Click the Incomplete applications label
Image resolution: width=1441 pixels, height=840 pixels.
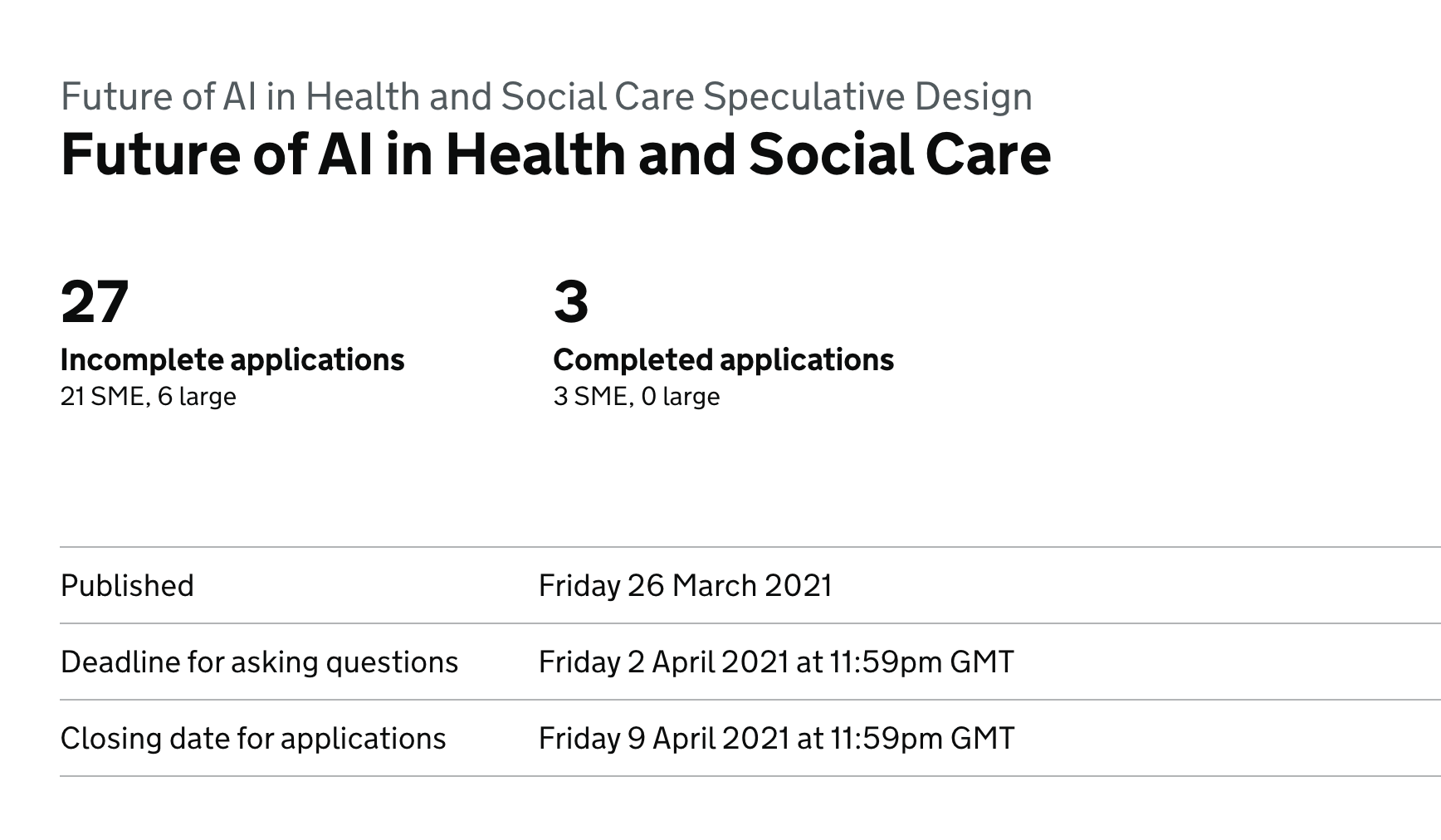point(232,360)
